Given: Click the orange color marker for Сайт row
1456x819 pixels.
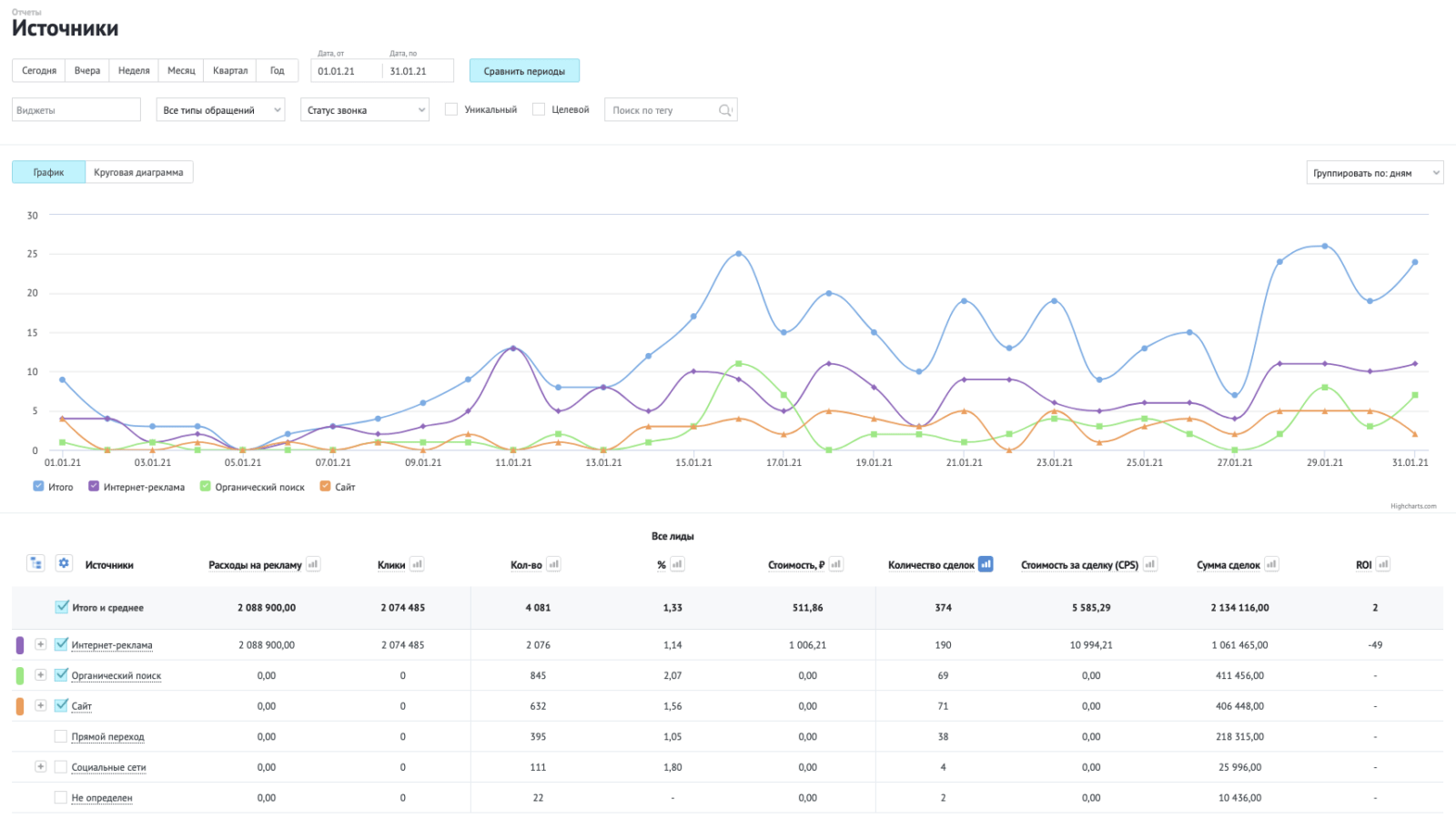Looking at the screenshot, I should tap(20, 705).
